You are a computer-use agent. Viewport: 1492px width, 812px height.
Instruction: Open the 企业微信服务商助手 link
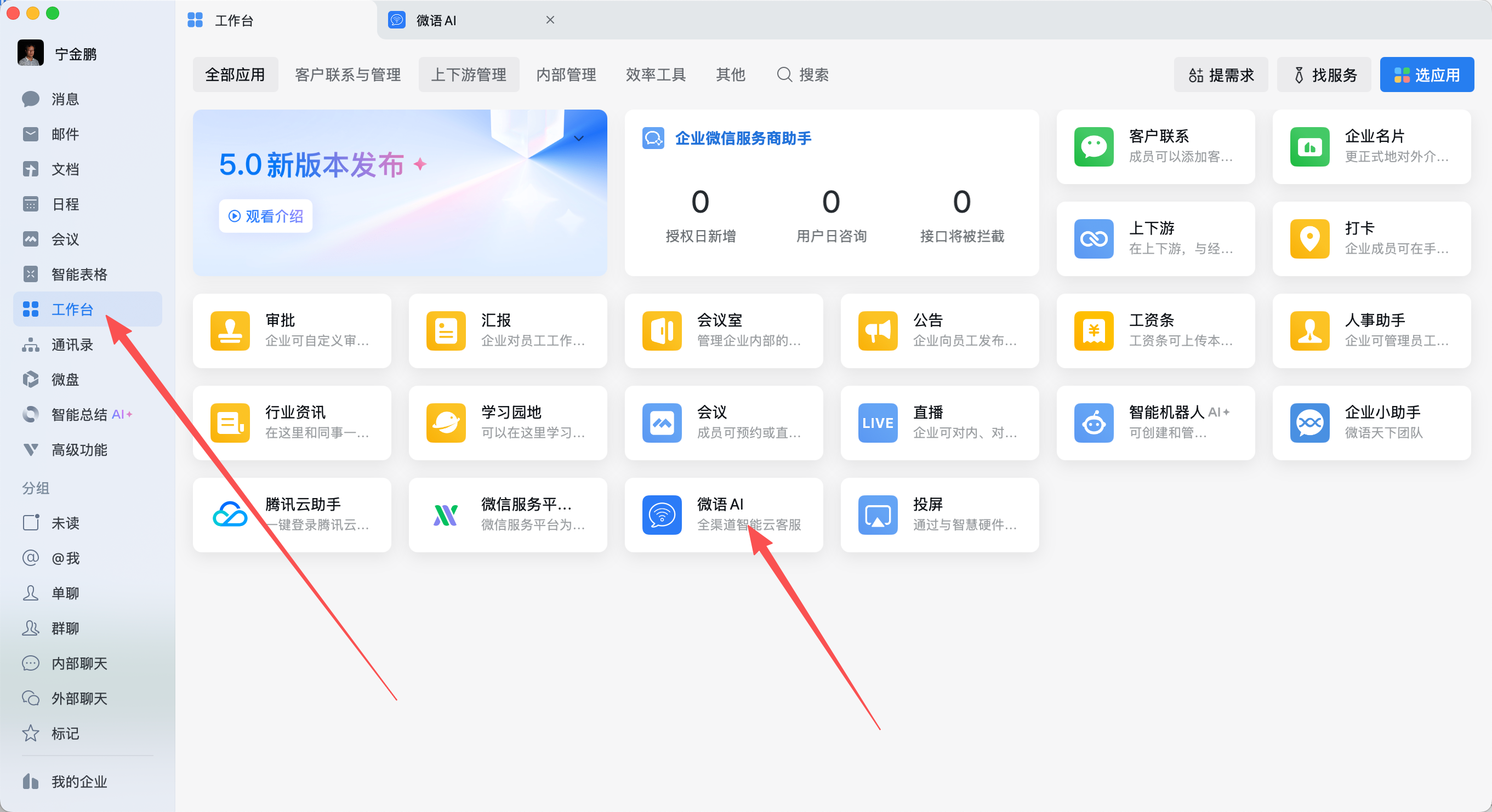pos(743,138)
